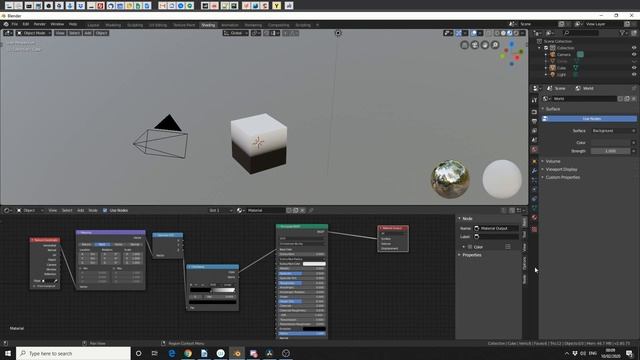Open the Window menu
This screenshot has height=360, width=640.
point(57,24)
